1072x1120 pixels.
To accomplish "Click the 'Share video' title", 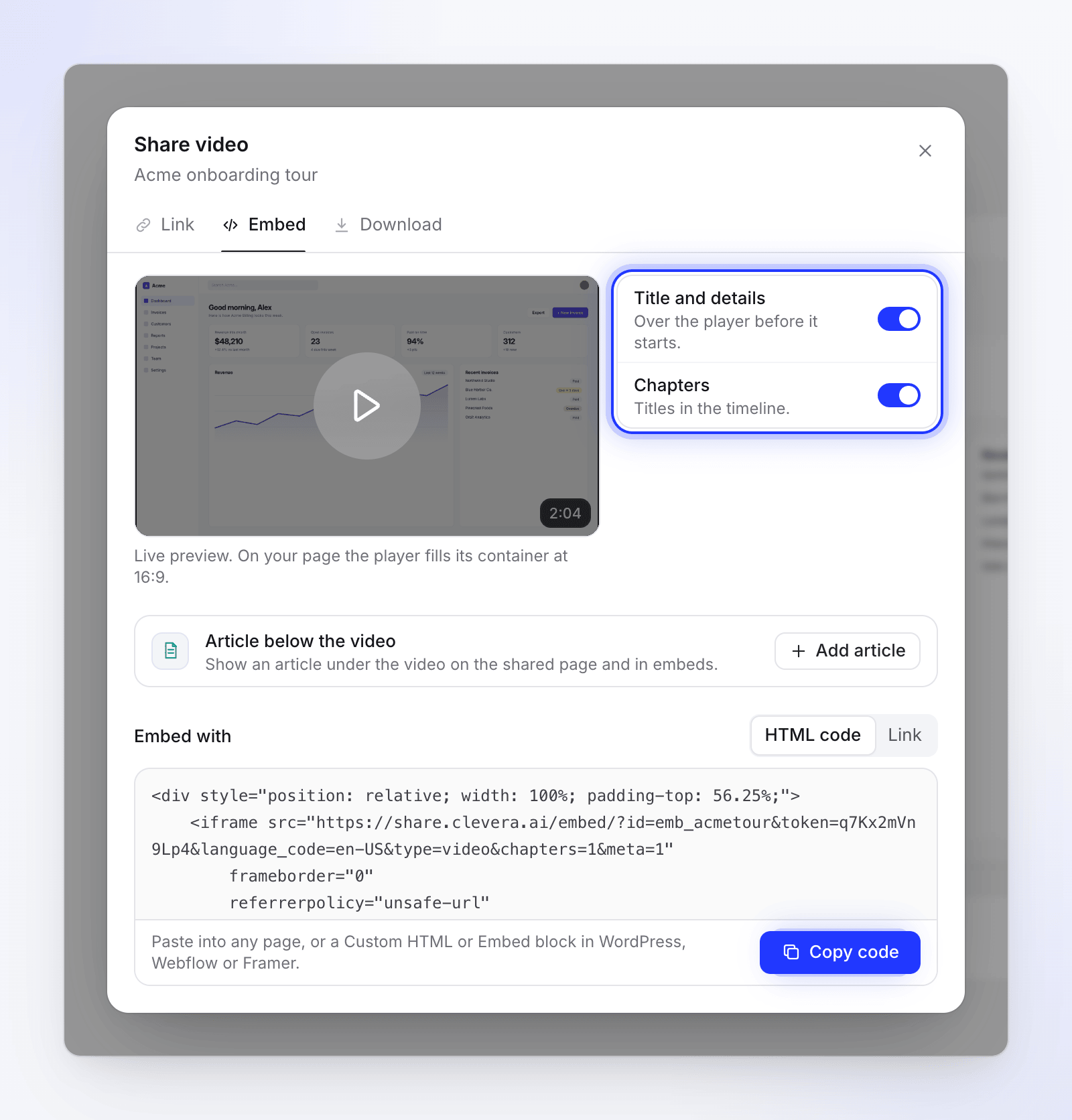I will (x=191, y=145).
